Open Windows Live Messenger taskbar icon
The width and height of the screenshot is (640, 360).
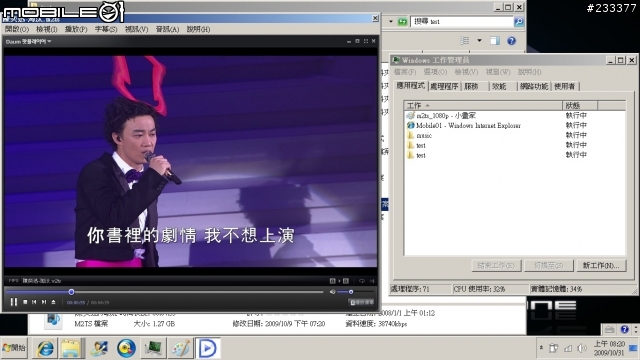[x=99, y=348]
